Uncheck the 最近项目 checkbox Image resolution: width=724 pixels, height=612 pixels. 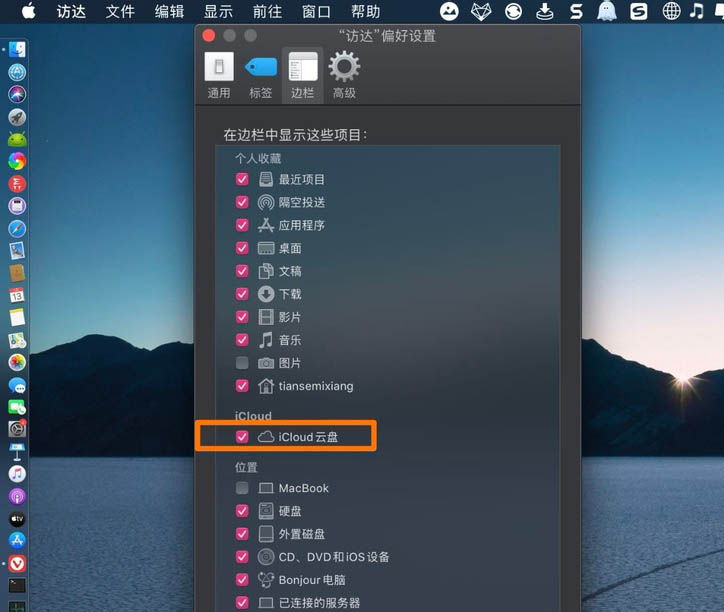coord(242,179)
